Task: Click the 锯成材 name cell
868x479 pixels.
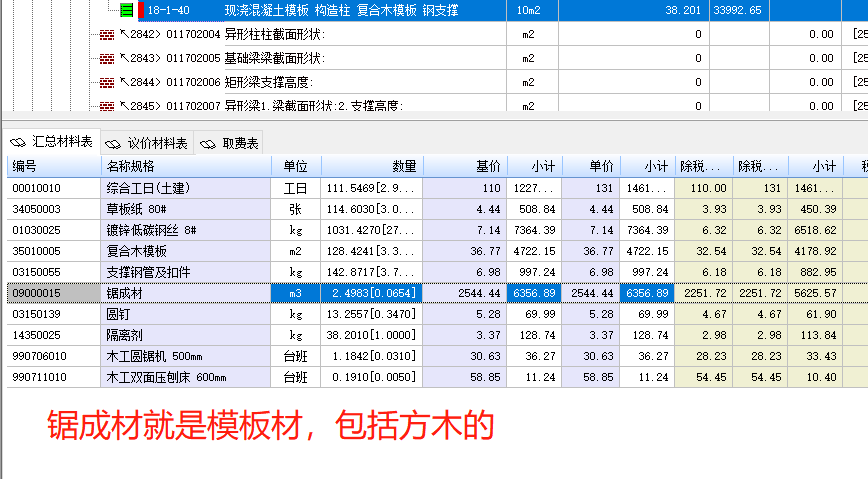Action: (186, 293)
